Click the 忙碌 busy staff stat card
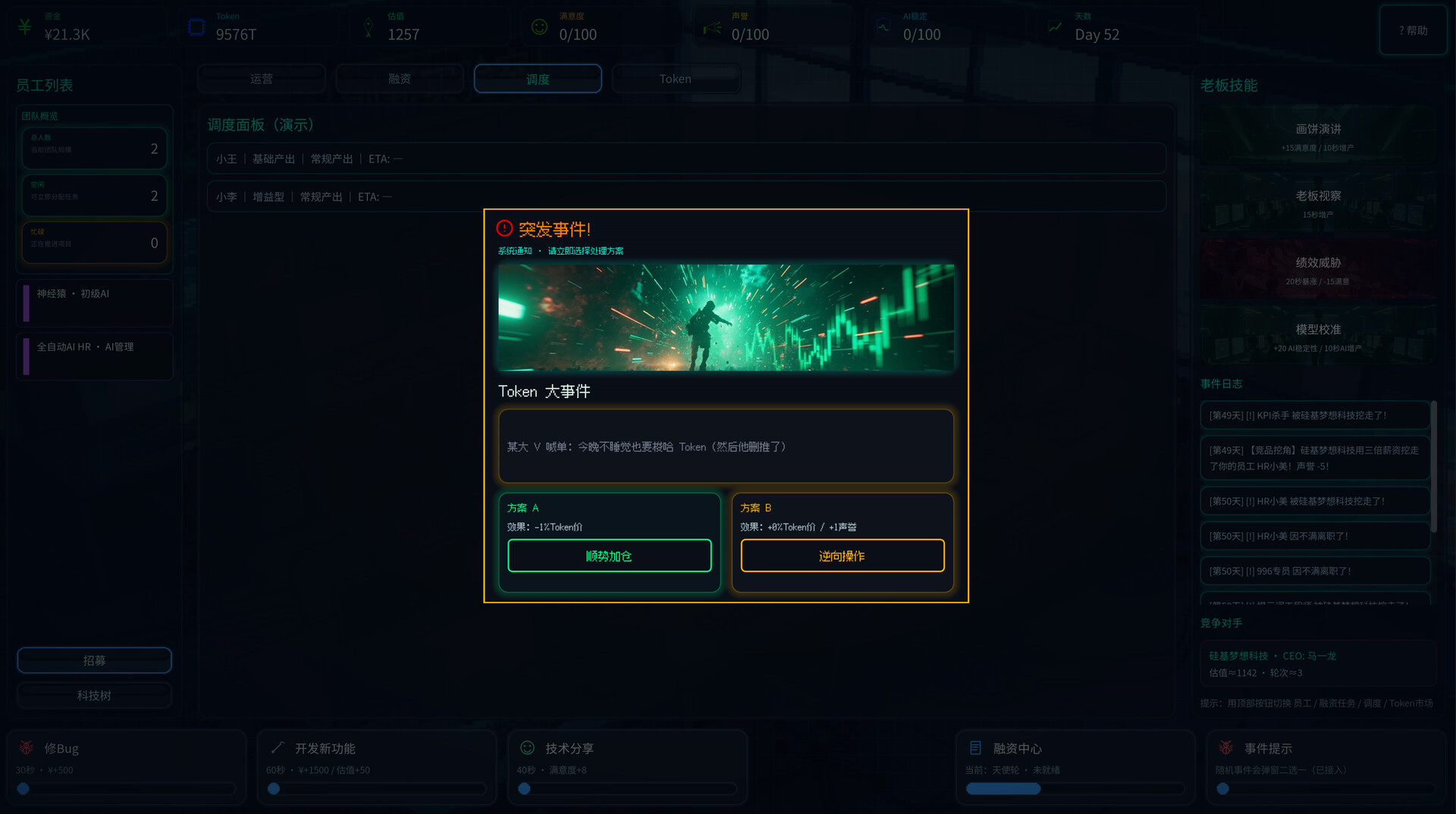 tap(94, 243)
